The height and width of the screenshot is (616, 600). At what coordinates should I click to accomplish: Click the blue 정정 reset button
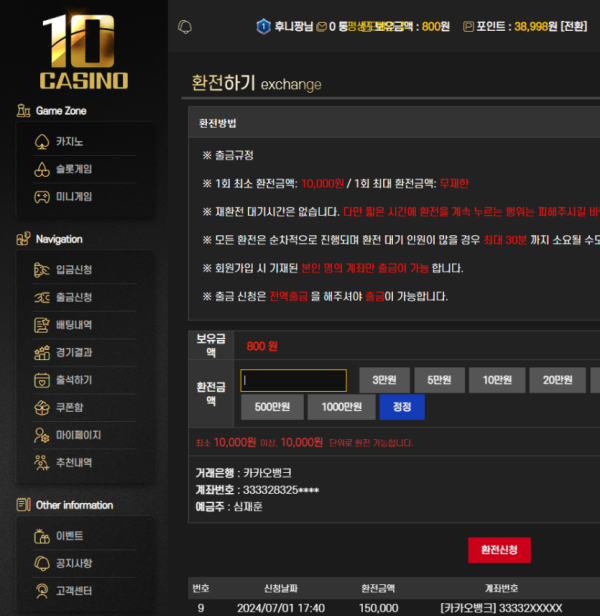click(402, 407)
